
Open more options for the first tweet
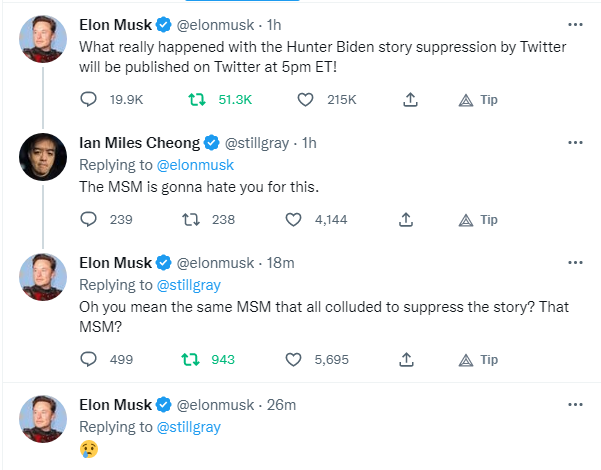pos(575,23)
